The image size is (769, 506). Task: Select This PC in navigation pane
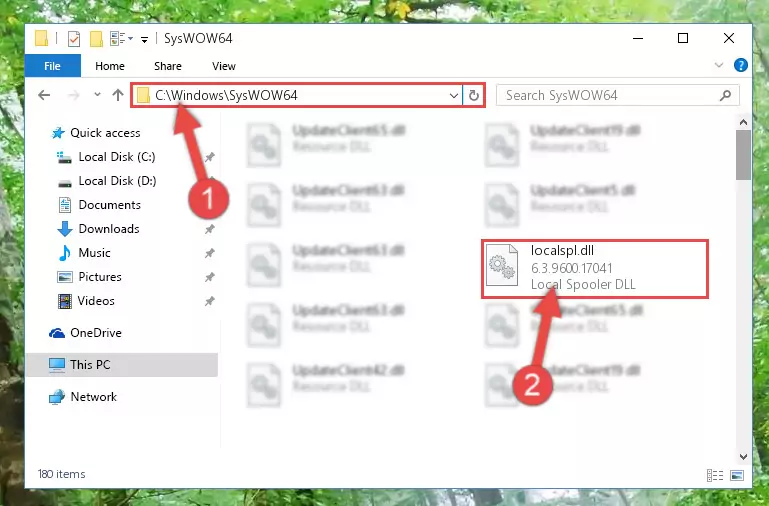(x=122, y=365)
